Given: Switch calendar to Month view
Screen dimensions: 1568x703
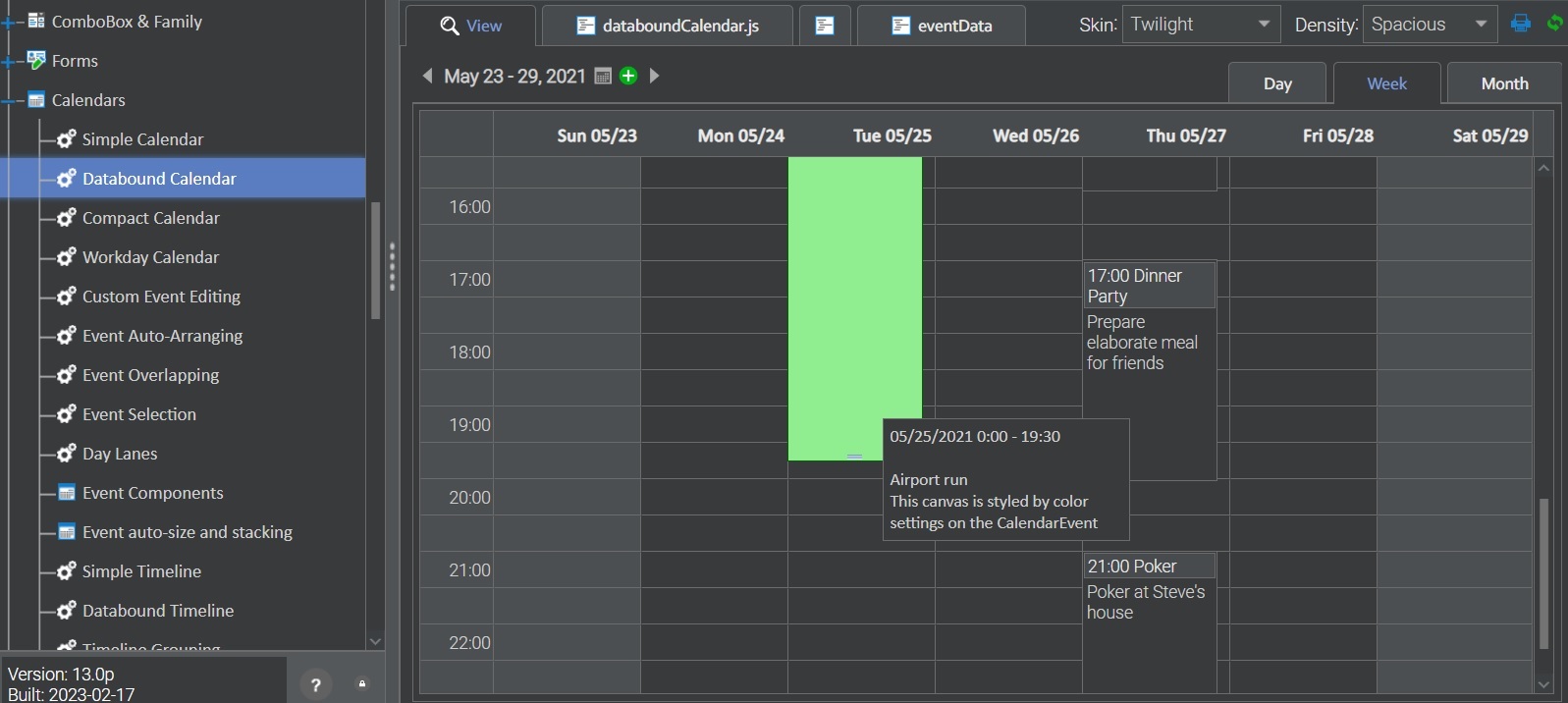Looking at the screenshot, I should point(1503,83).
